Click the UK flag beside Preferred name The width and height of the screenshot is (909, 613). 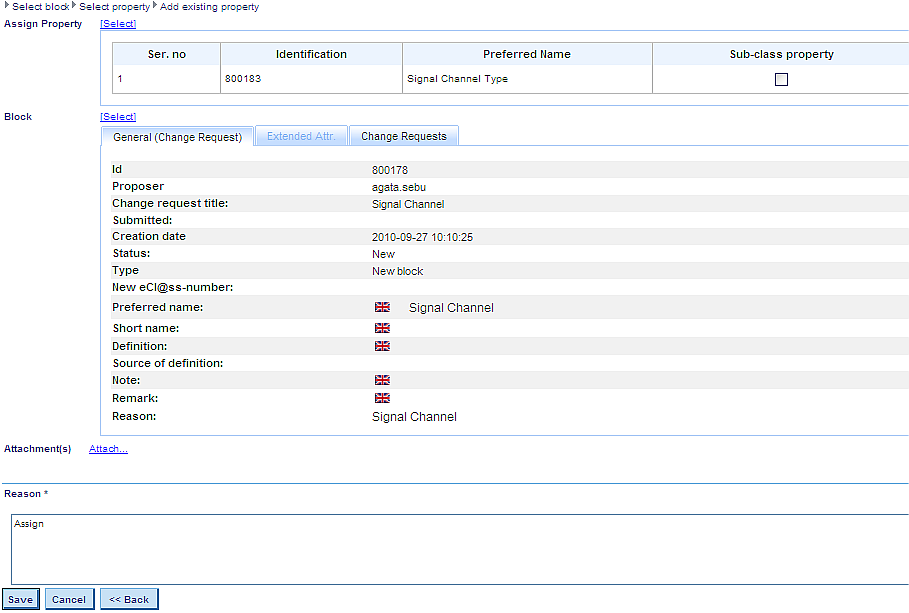pyautogui.click(x=382, y=308)
